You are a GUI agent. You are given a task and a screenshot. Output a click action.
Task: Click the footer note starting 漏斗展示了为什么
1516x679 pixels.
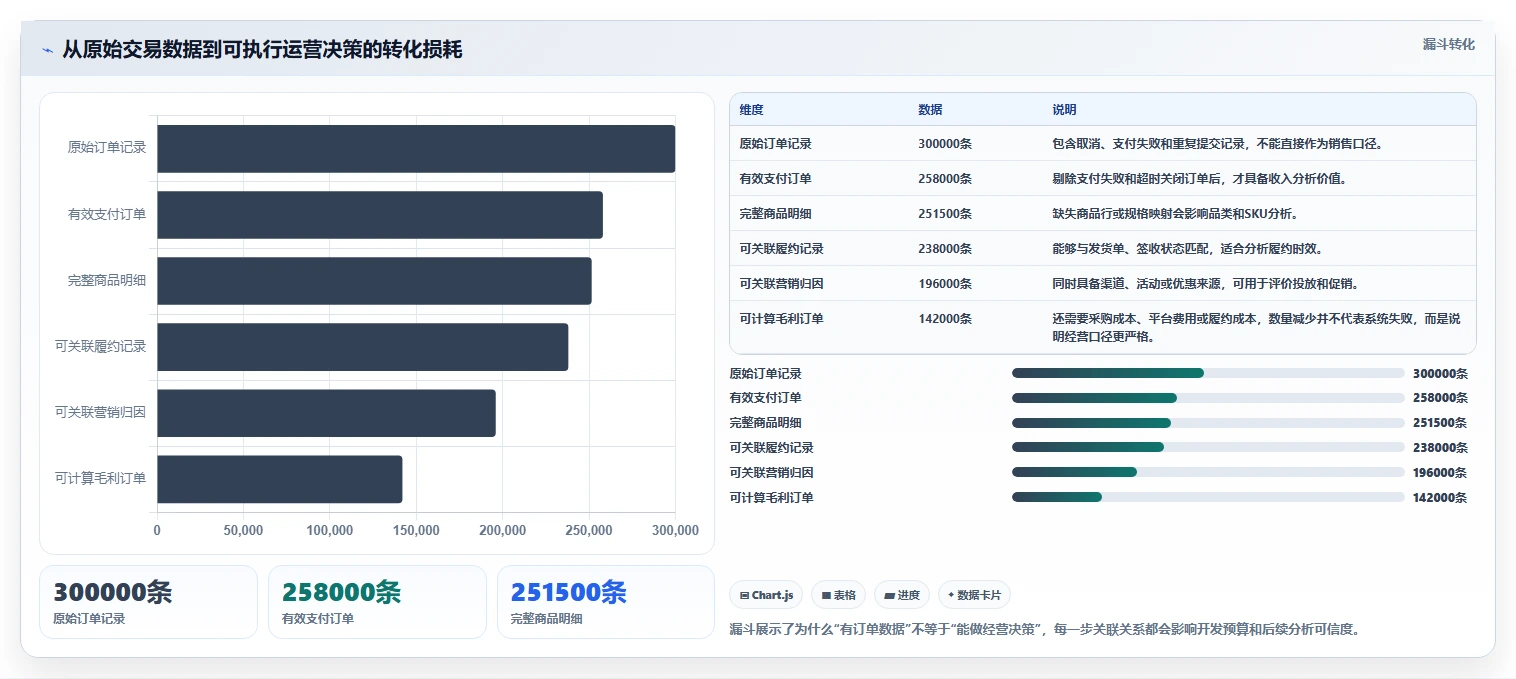(1045, 630)
